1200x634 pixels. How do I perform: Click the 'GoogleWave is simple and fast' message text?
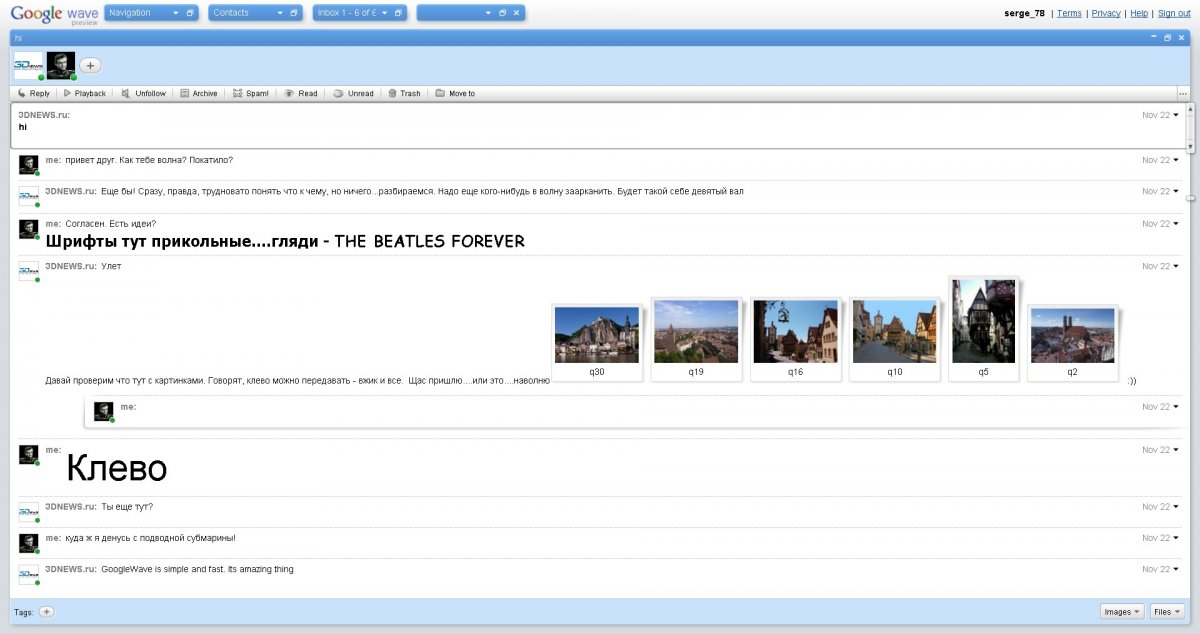tap(197, 569)
